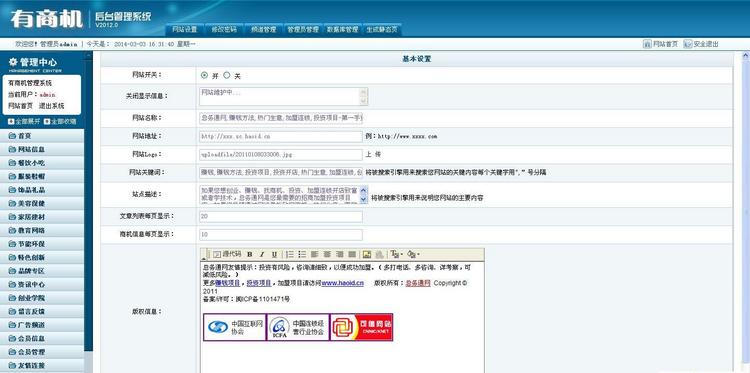Image resolution: width=750 pixels, height=373 pixels.
Task: Click the 文章列表每页显示 input field
Action: coord(281,217)
